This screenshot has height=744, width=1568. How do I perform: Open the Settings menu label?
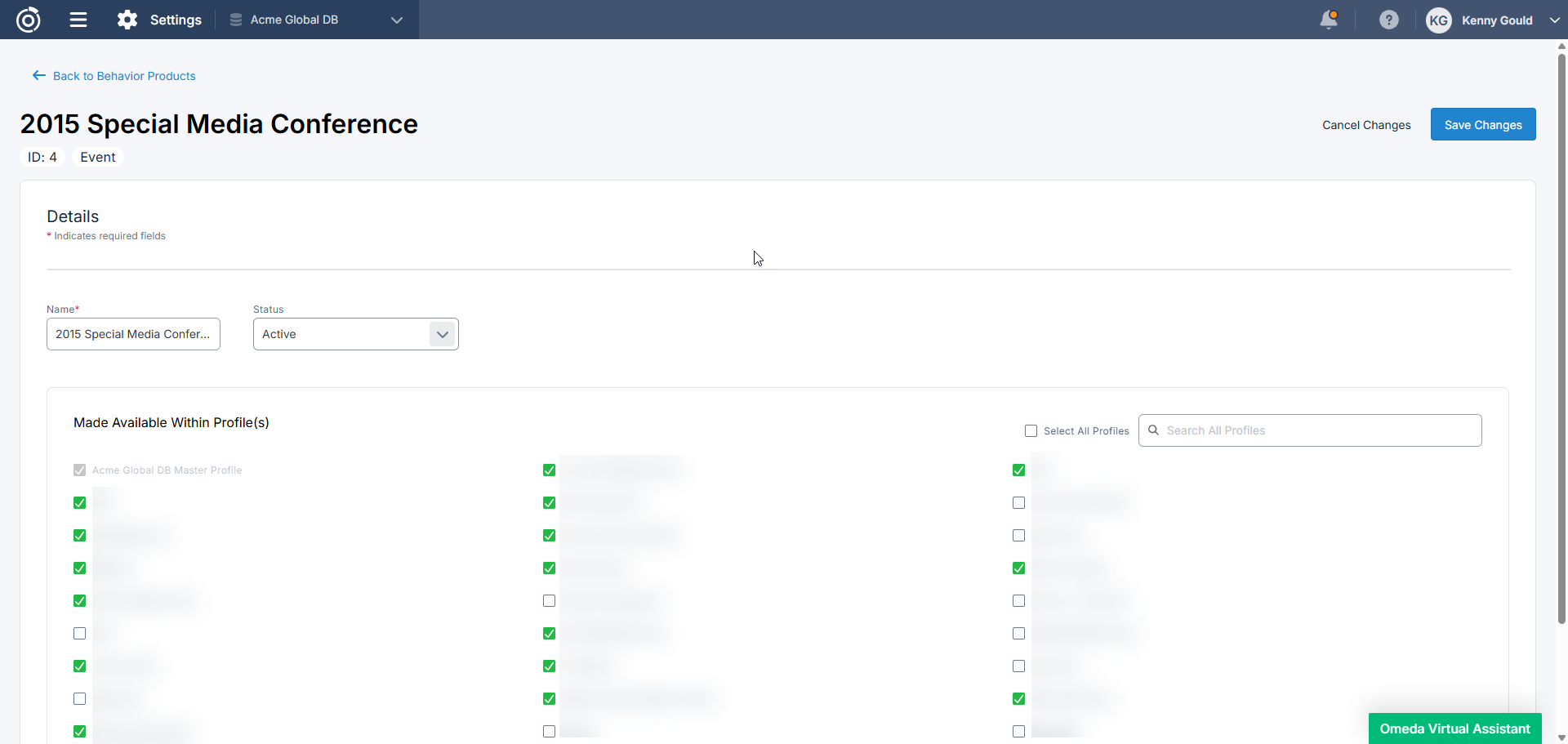click(x=176, y=20)
